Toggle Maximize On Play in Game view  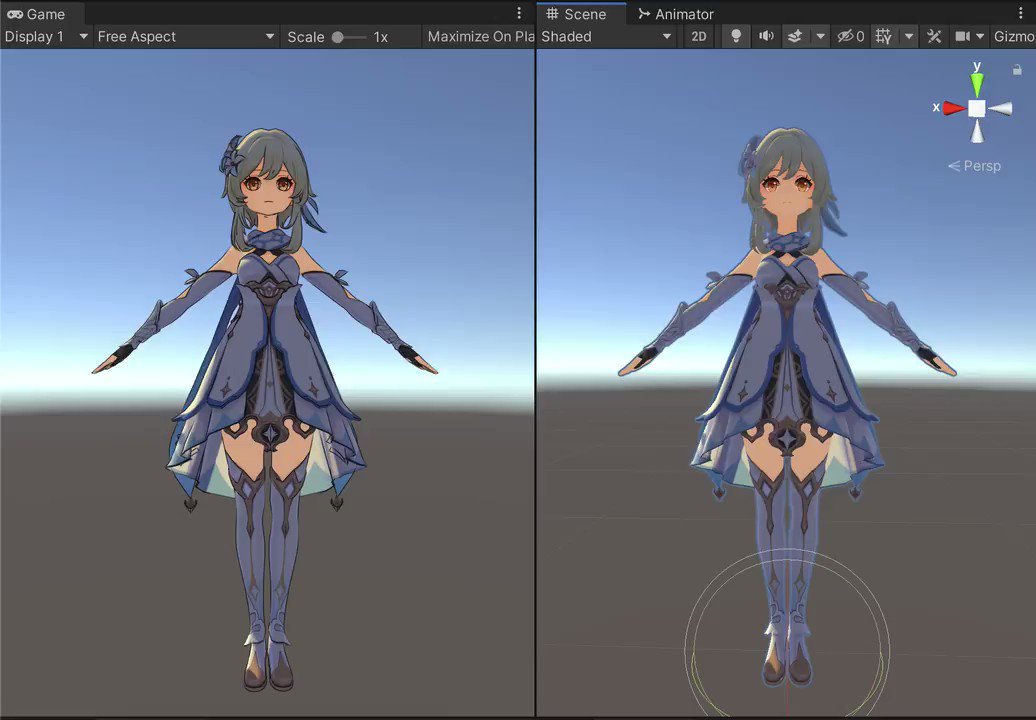(x=480, y=37)
